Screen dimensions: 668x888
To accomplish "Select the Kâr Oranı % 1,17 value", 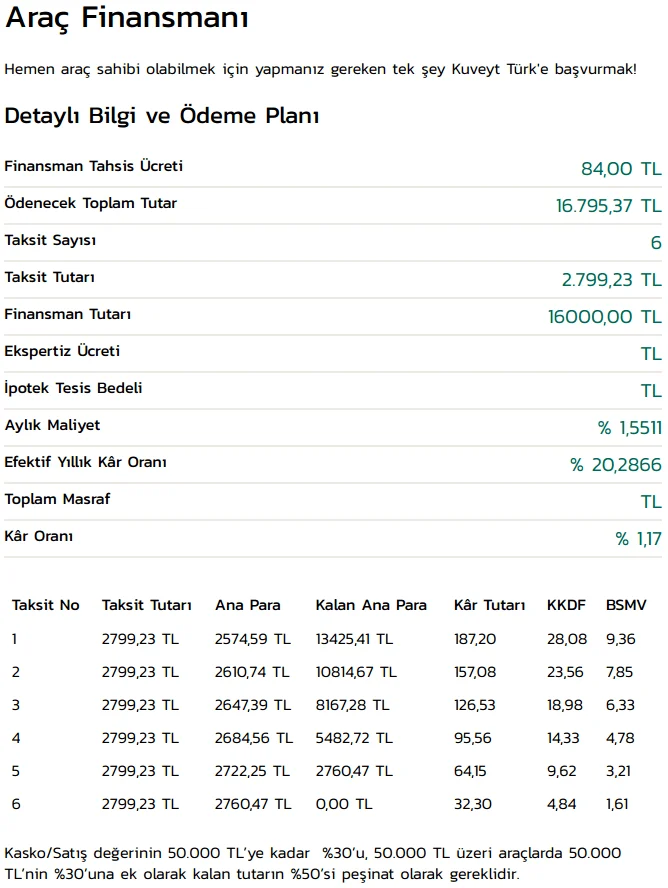I will [638, 539].
